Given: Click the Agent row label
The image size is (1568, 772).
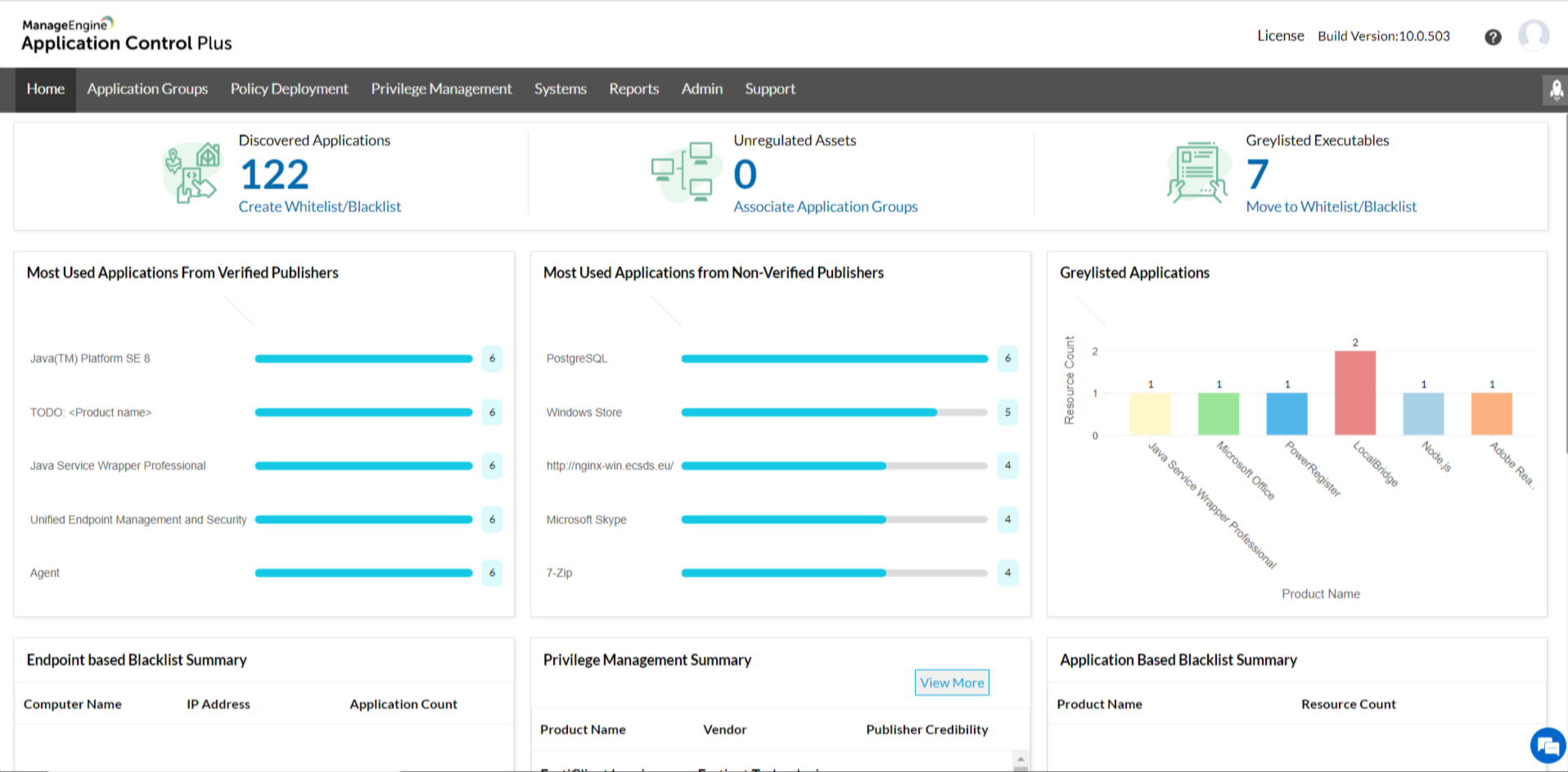Looking at the screenshot, I should point(45,573).
